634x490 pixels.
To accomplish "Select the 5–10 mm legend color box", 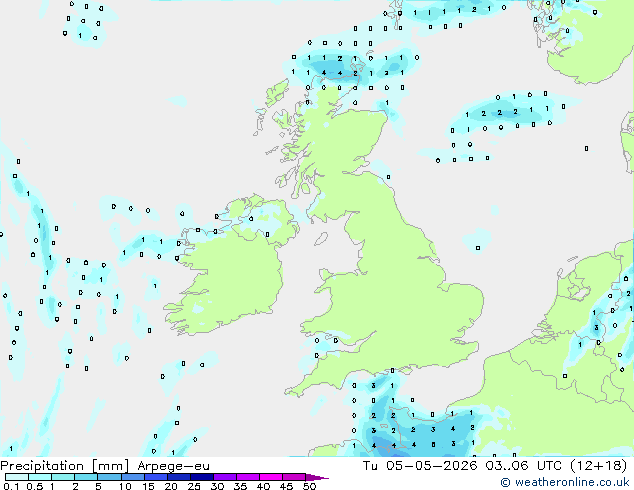I will click(109, 477).
